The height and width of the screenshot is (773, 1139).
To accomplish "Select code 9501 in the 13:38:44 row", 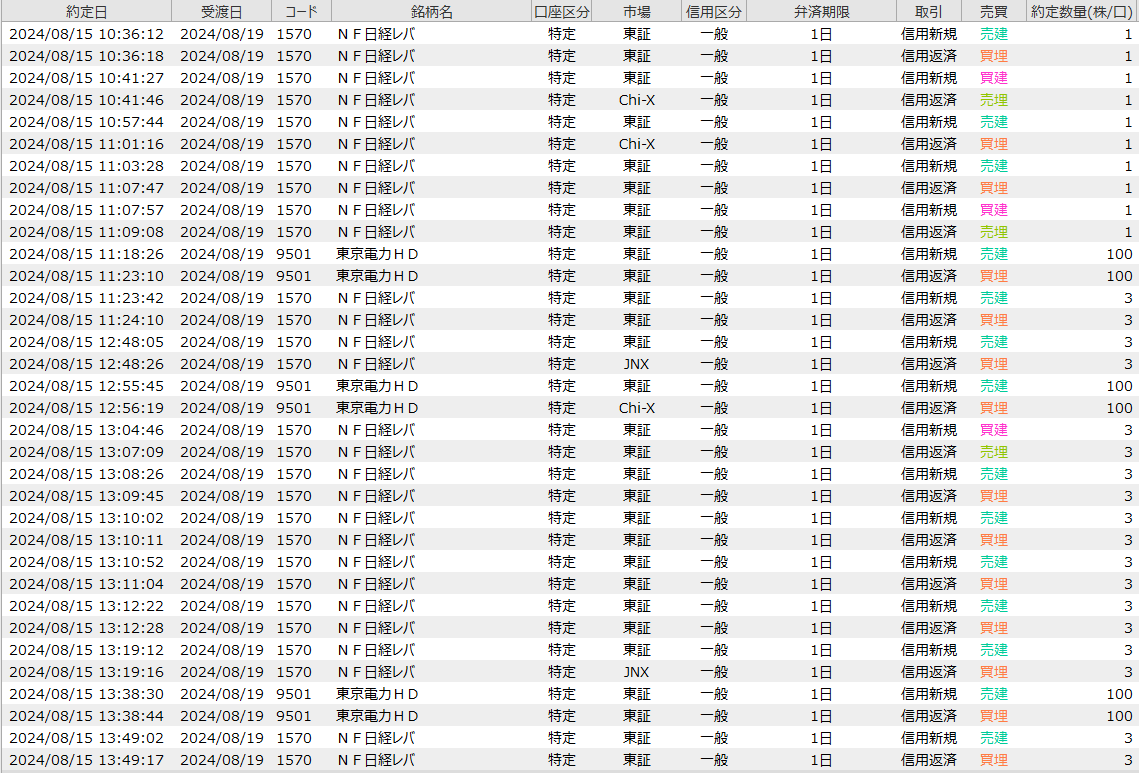I will point(294,716).
